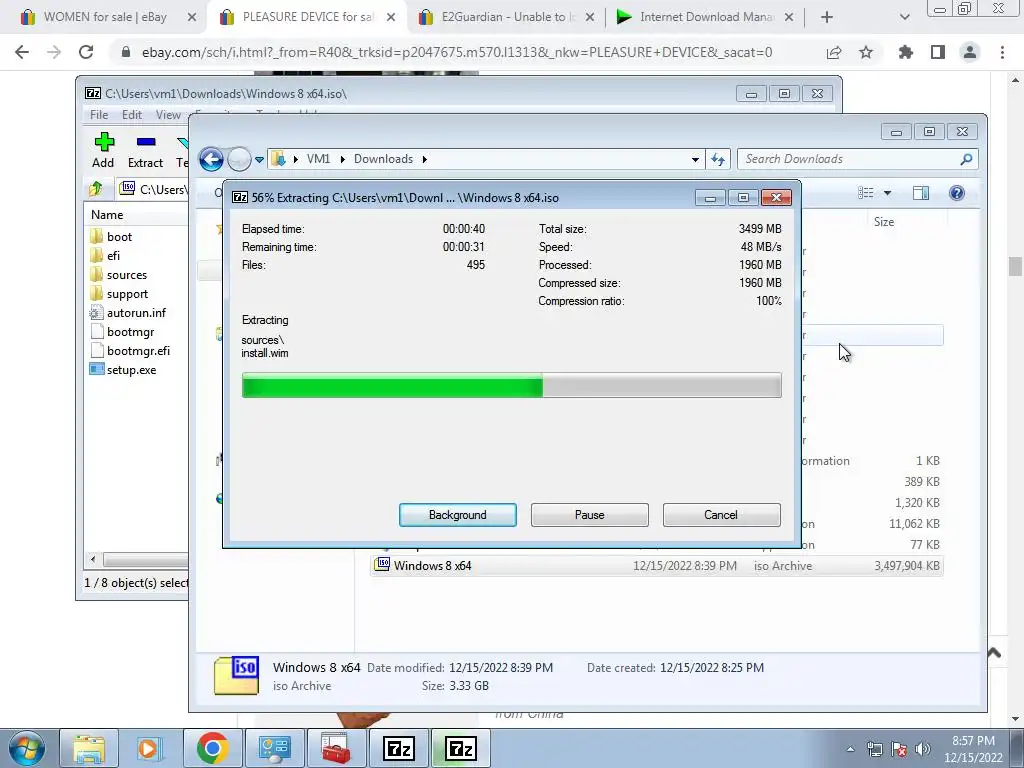Screen dimensions: 1024x768
Task: Click the taskbar clock 8:57 PM
Action: point(973,741)
